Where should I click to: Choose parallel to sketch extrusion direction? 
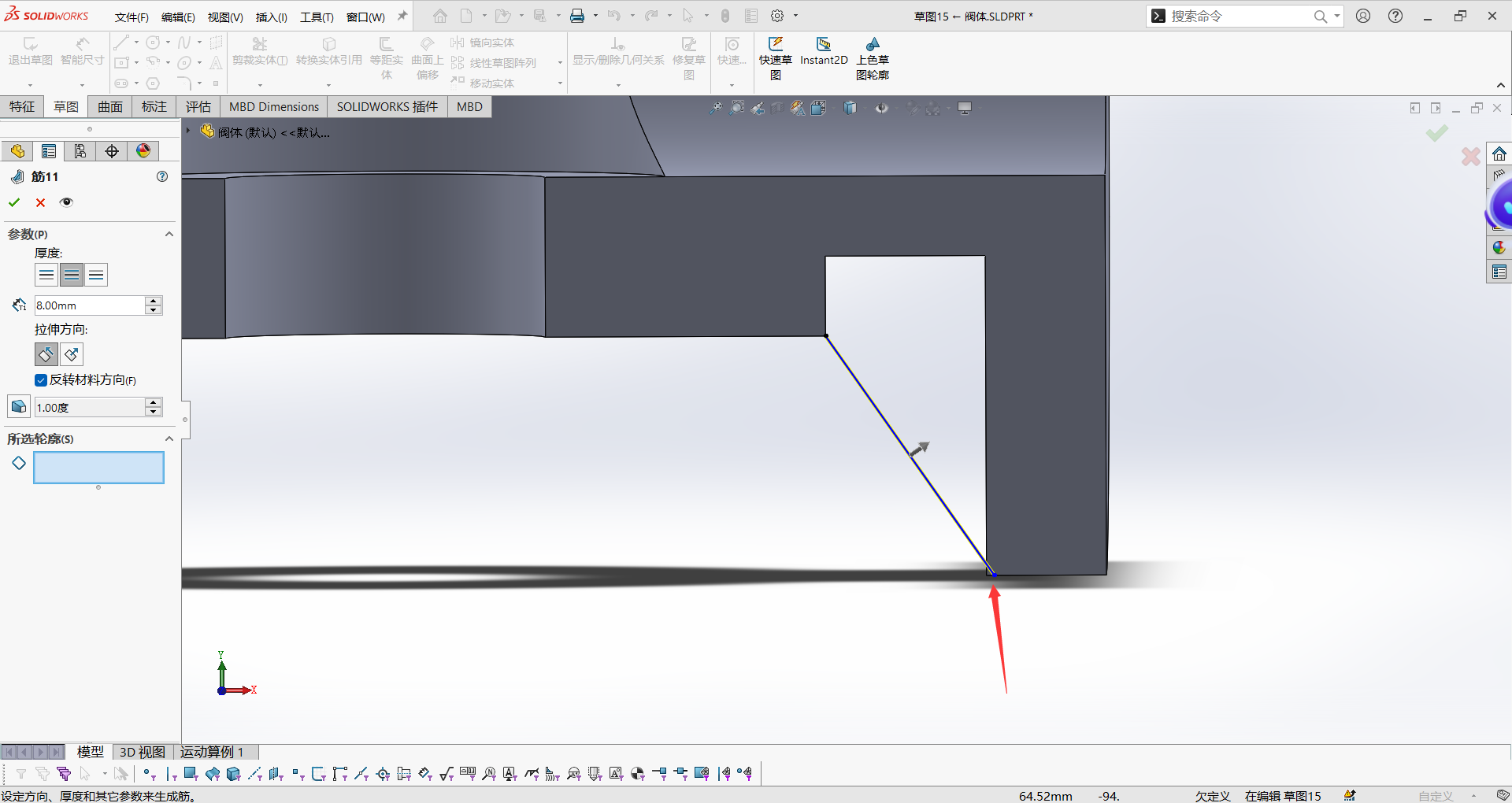46,354
